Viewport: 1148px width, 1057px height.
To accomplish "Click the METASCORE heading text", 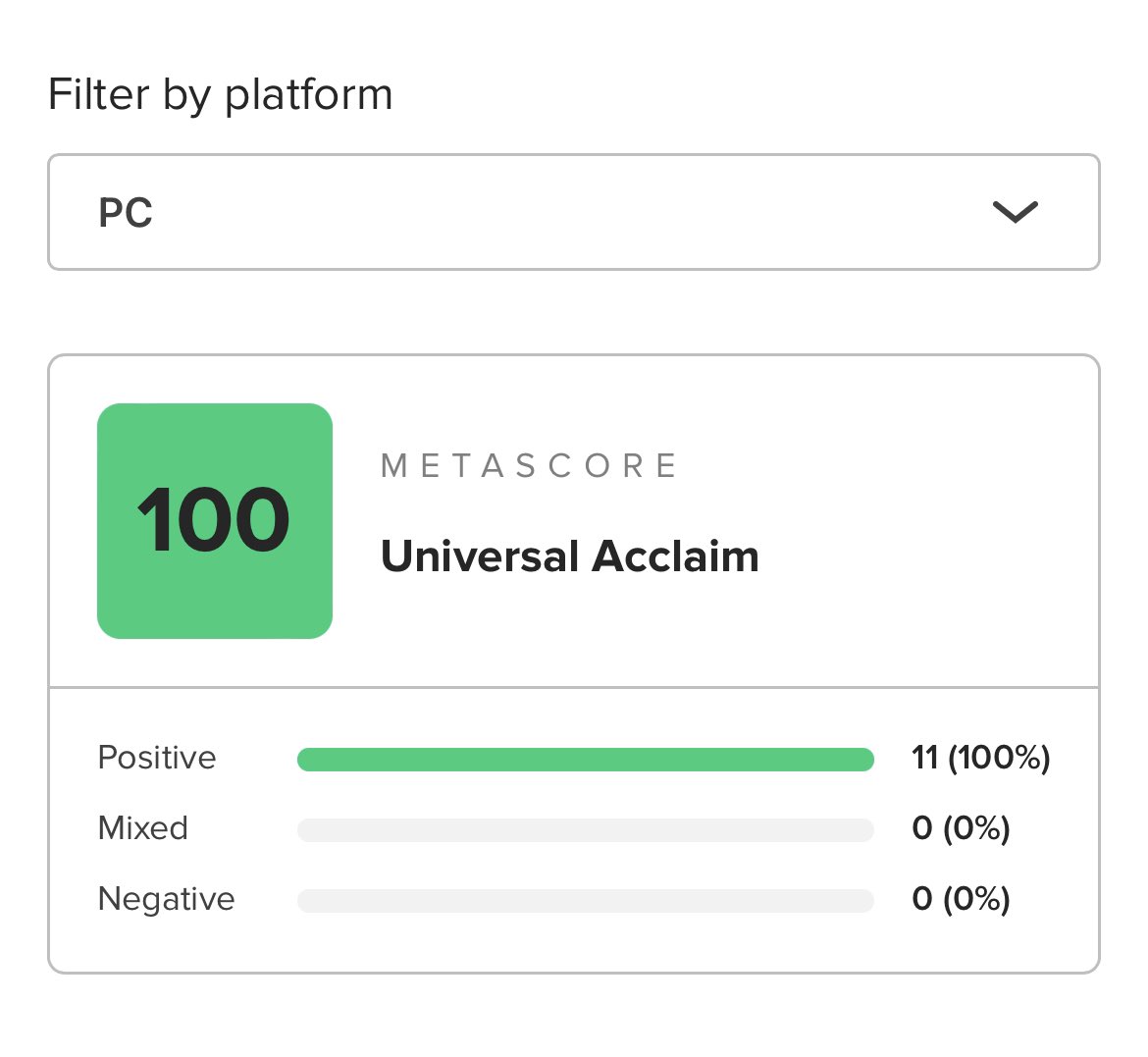I will coord(530,465).
